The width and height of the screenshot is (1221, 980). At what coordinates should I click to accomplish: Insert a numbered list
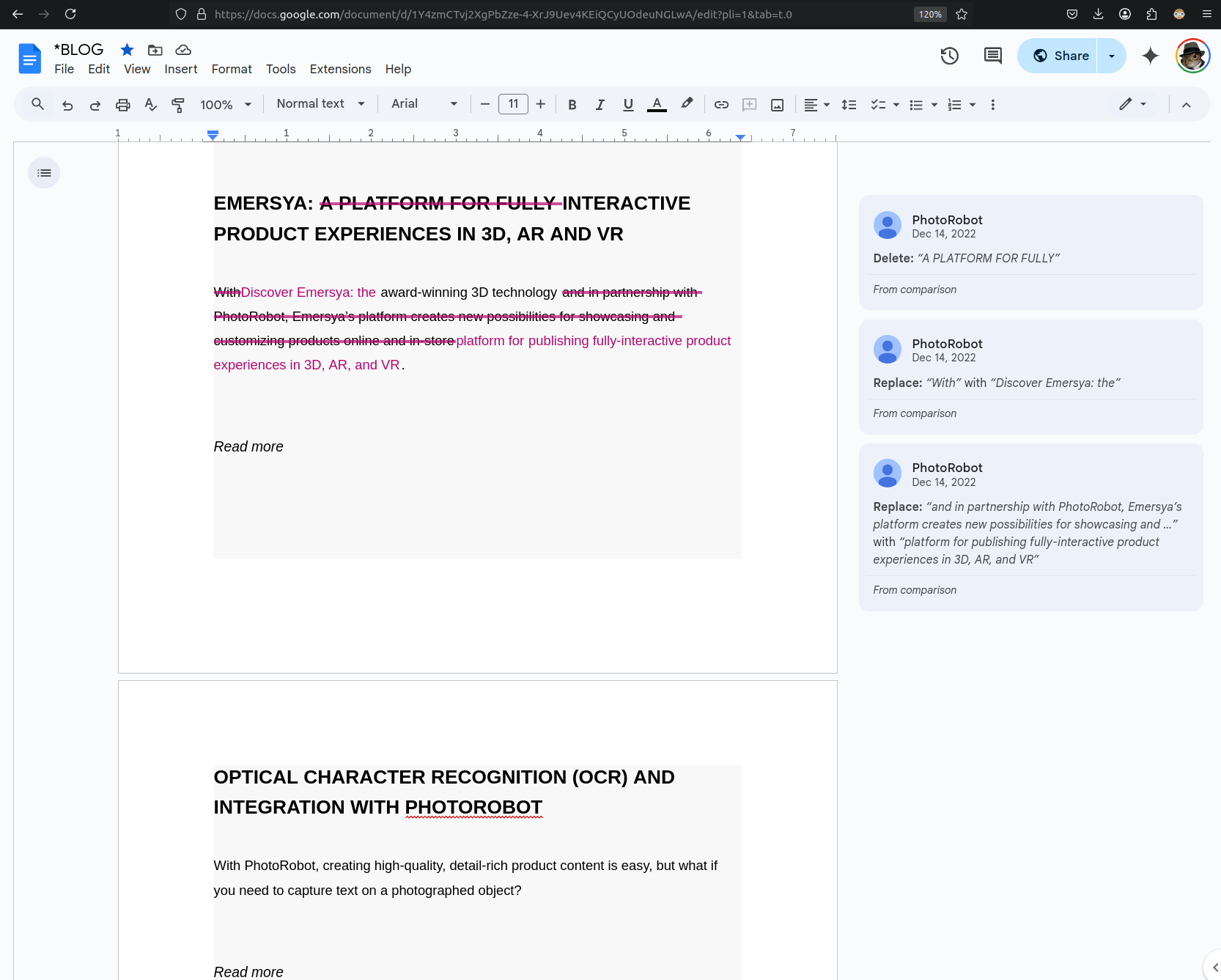click(954, 105)
